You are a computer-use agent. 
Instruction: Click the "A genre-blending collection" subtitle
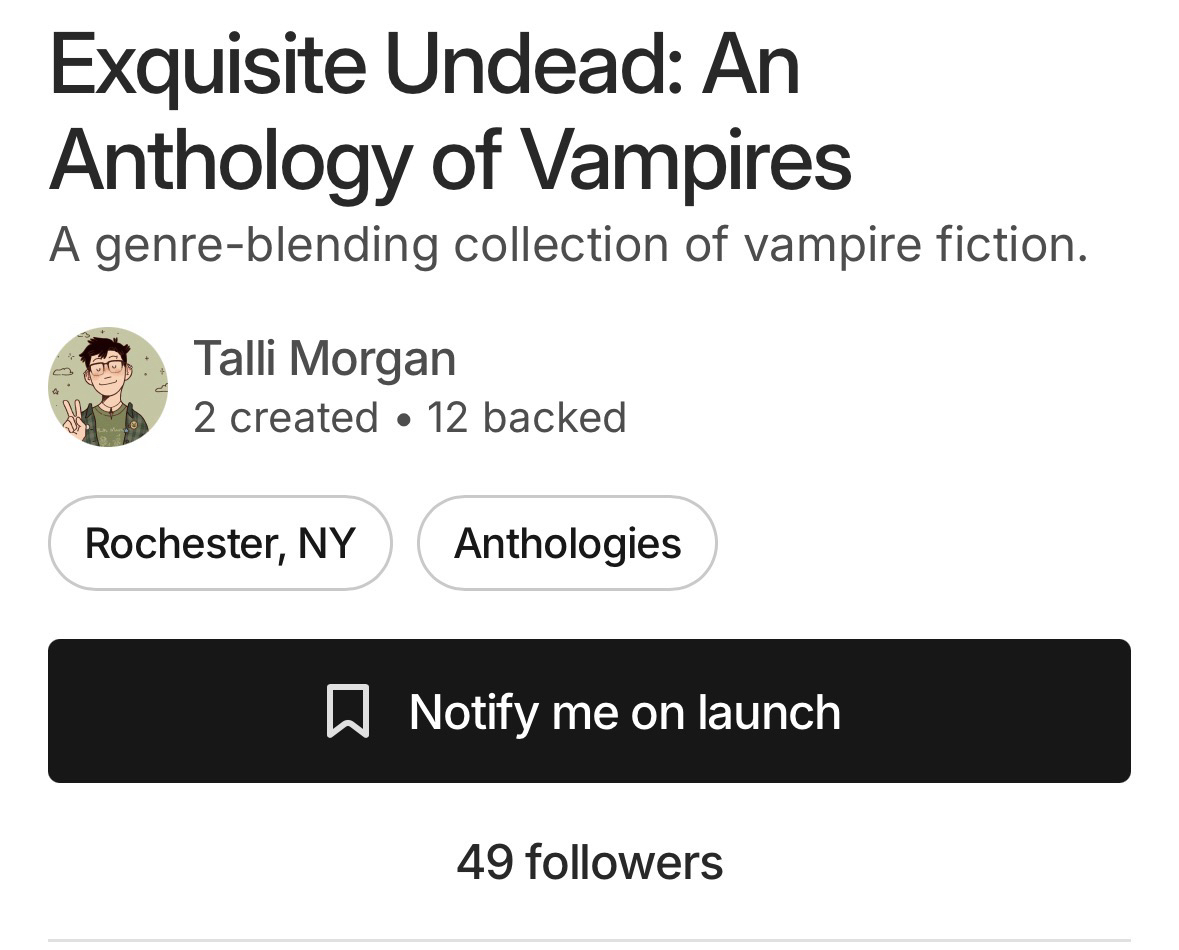(567, 245)
